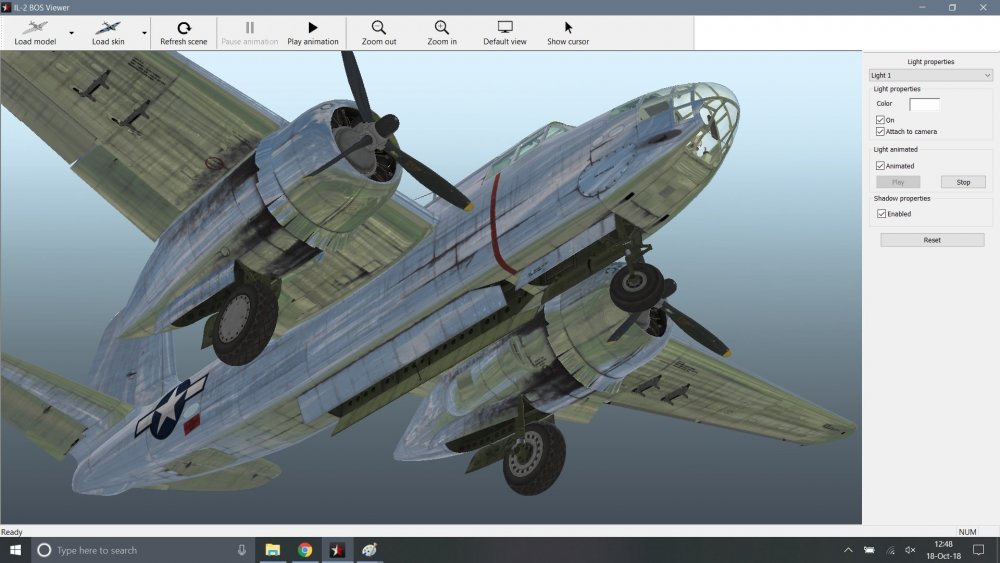This screenshot has height=563, width=1000.
Task: Disable shadows via Enabled checkbox
Action: coord(880,214)
